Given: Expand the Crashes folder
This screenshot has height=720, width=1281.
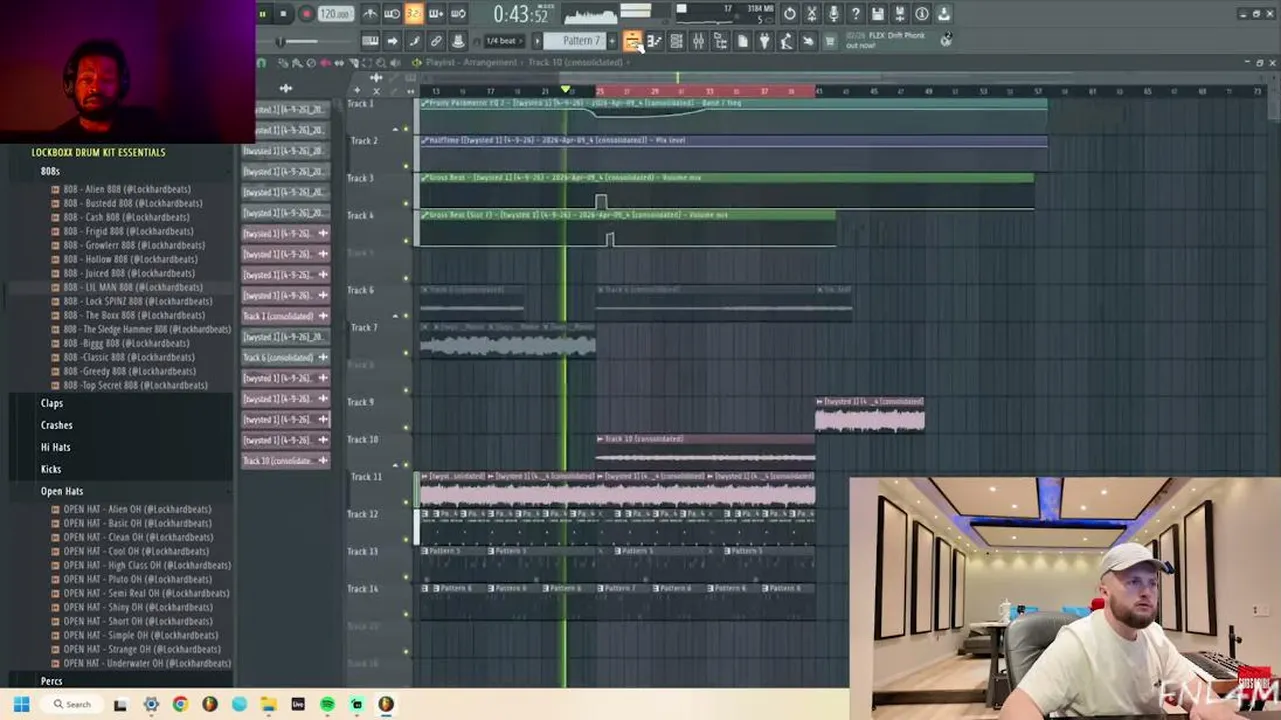Looking at the screenshot, I should (x=57, y=425).
